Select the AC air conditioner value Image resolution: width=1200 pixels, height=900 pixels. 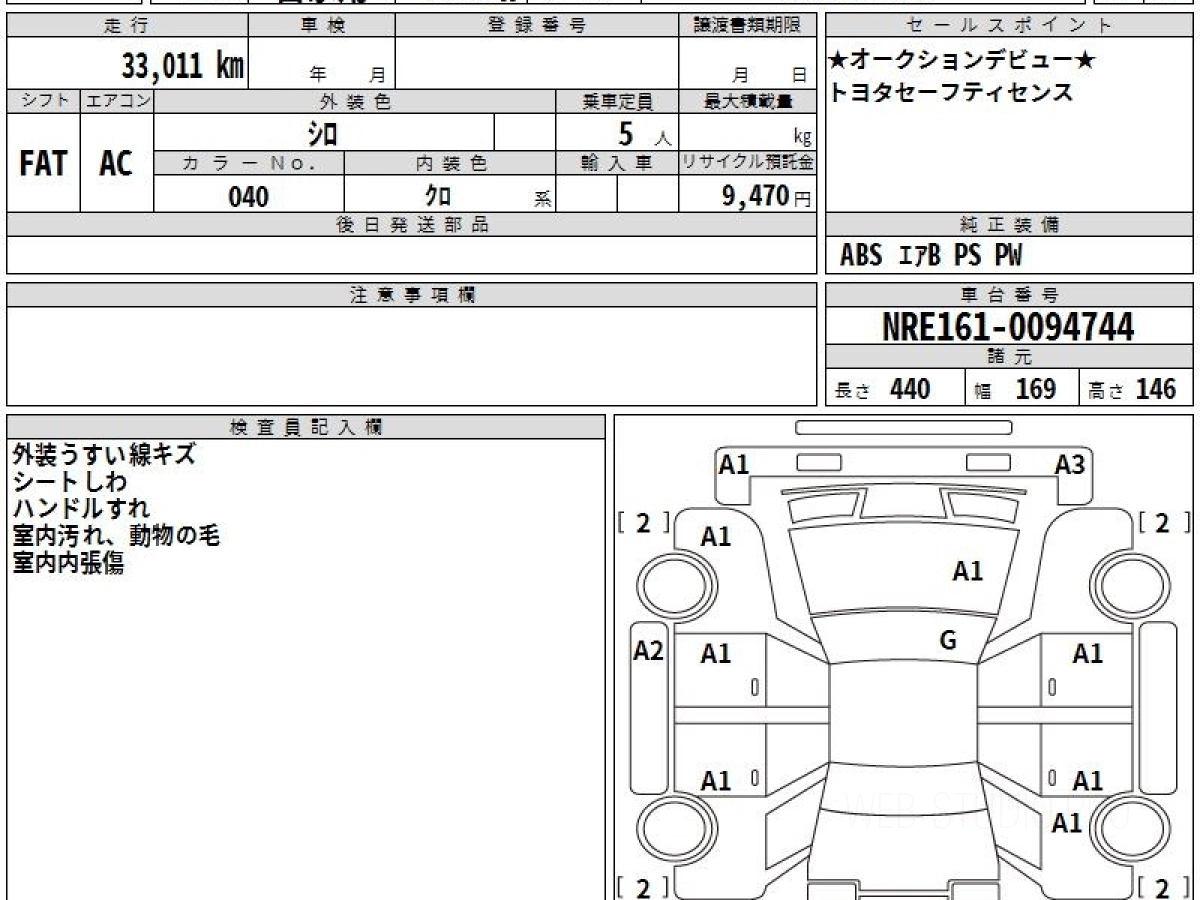point(116,164)
